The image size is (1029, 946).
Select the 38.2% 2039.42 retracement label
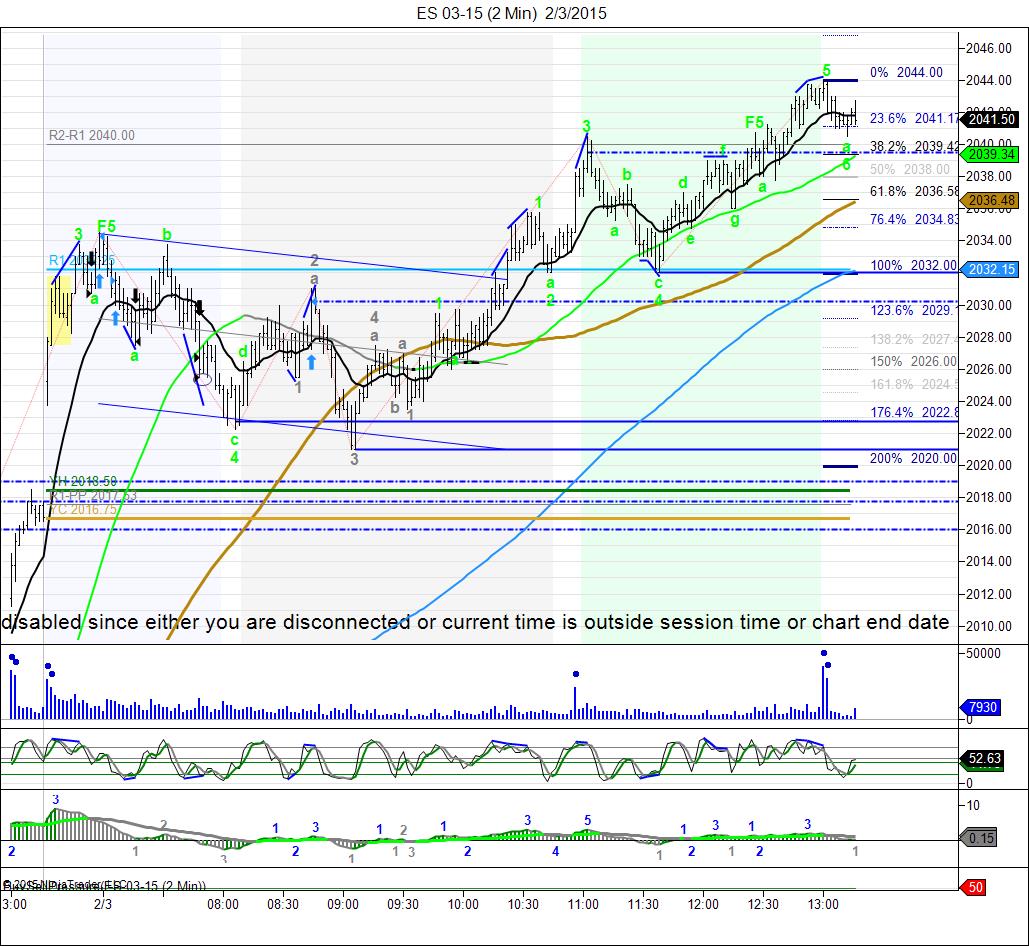click(914, 146)
